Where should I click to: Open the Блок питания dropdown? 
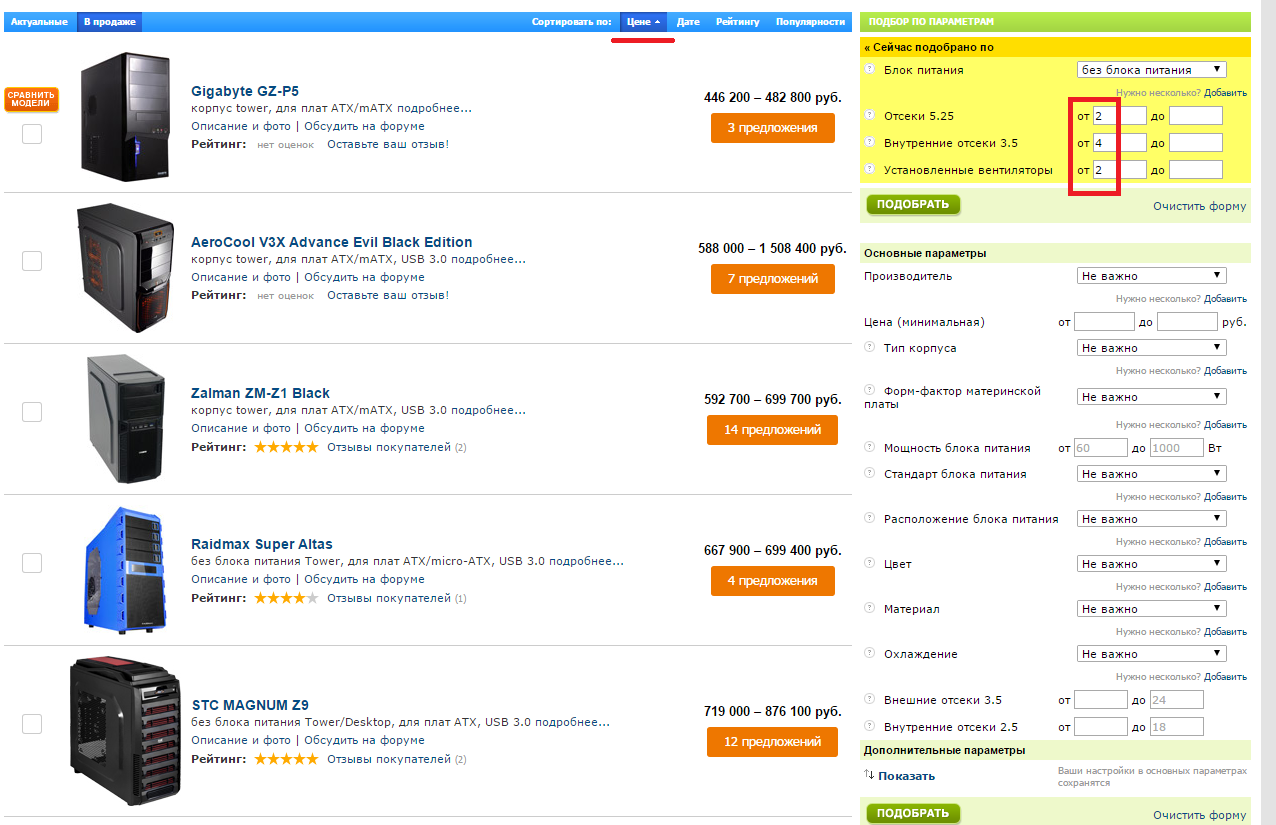coord(1152,70)
